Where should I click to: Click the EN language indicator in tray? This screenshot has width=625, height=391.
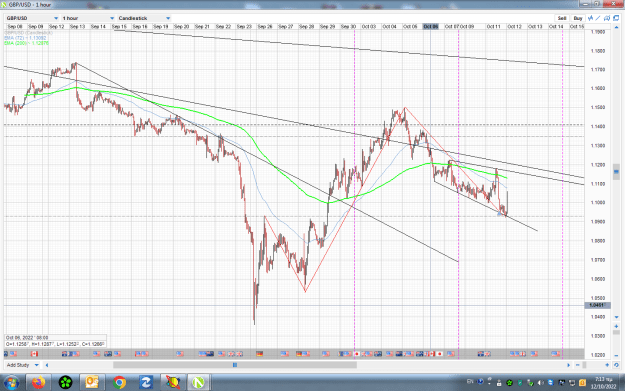click(470, 382)
